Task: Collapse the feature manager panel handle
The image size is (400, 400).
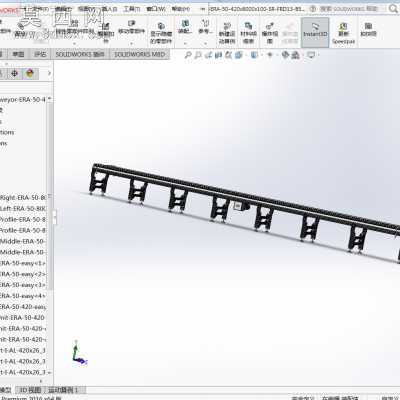Action: [x=55, y=217]
